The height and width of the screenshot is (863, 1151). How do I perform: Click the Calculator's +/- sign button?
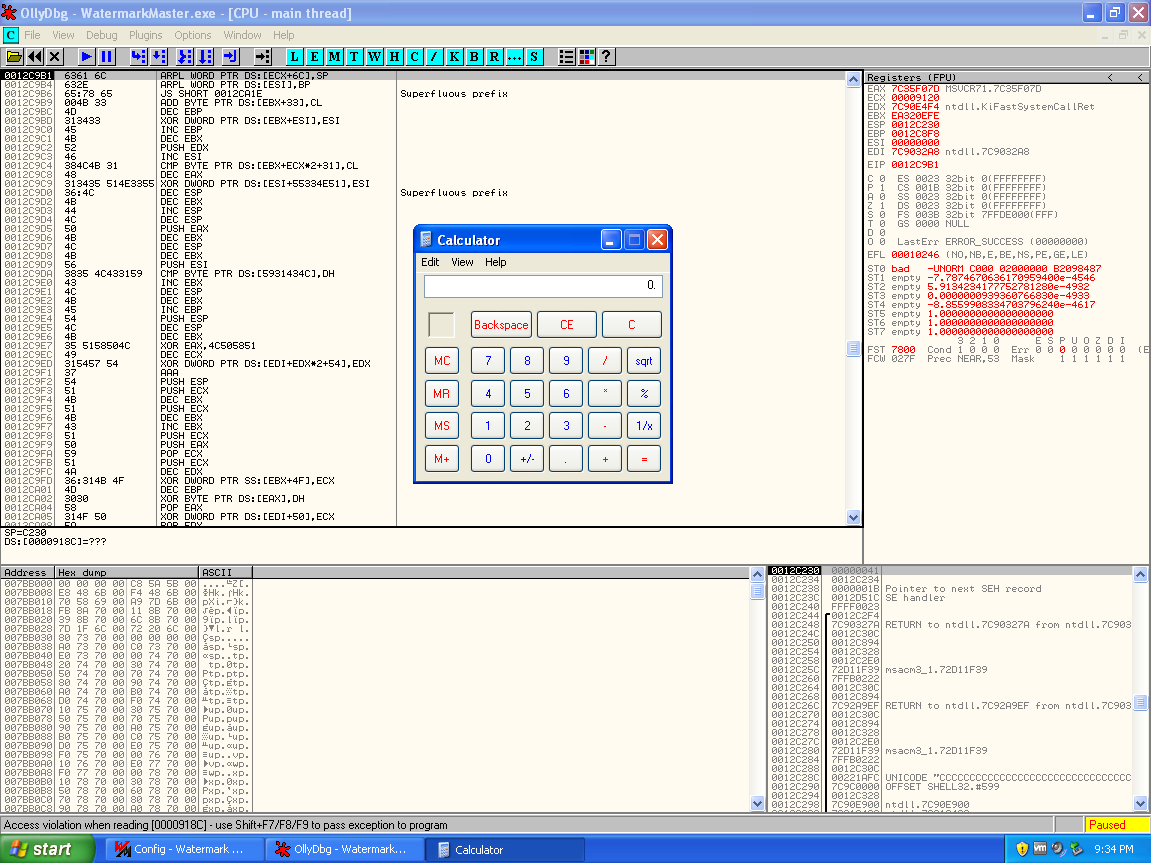pos(527,459)
